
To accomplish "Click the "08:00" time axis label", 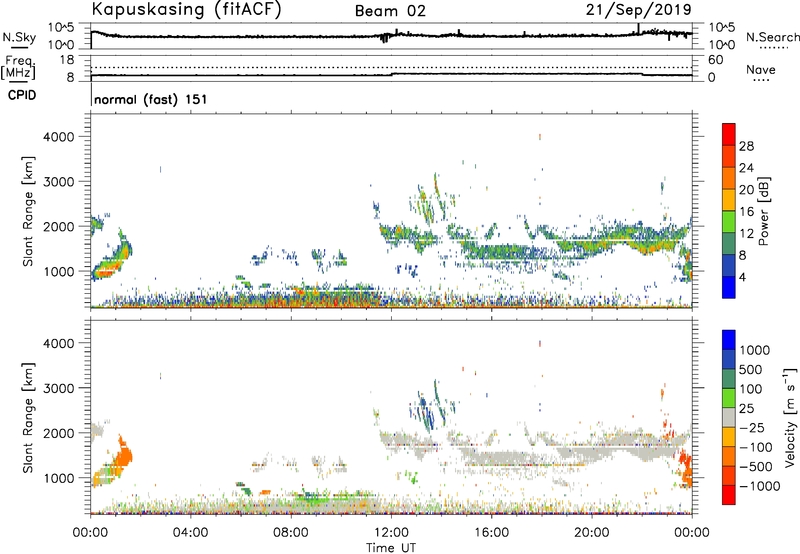I will click(290, 533).
